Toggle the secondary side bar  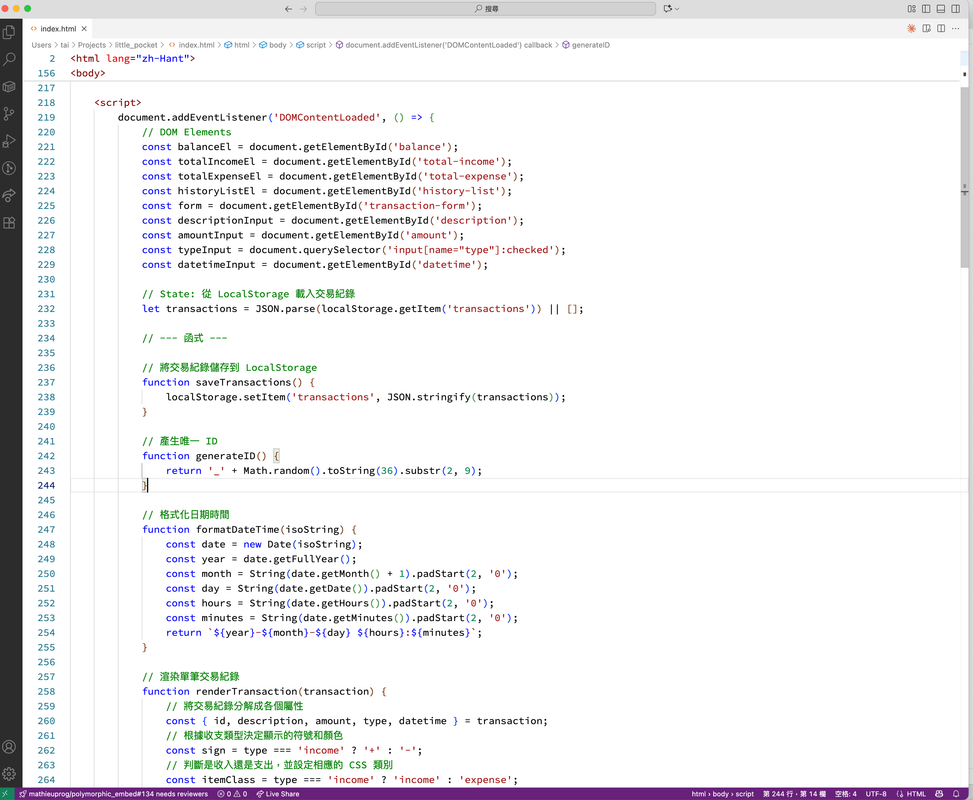(956, 9)
